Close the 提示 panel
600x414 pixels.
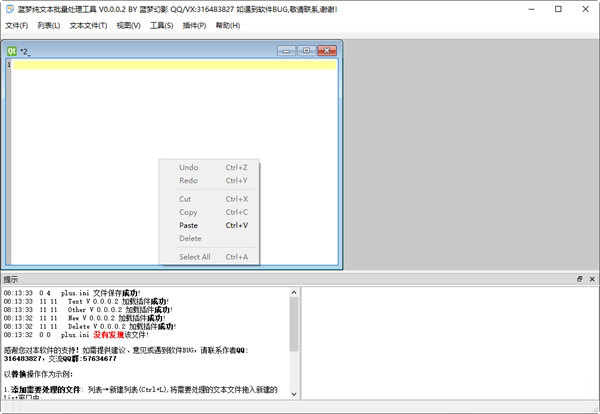(592, 279)
